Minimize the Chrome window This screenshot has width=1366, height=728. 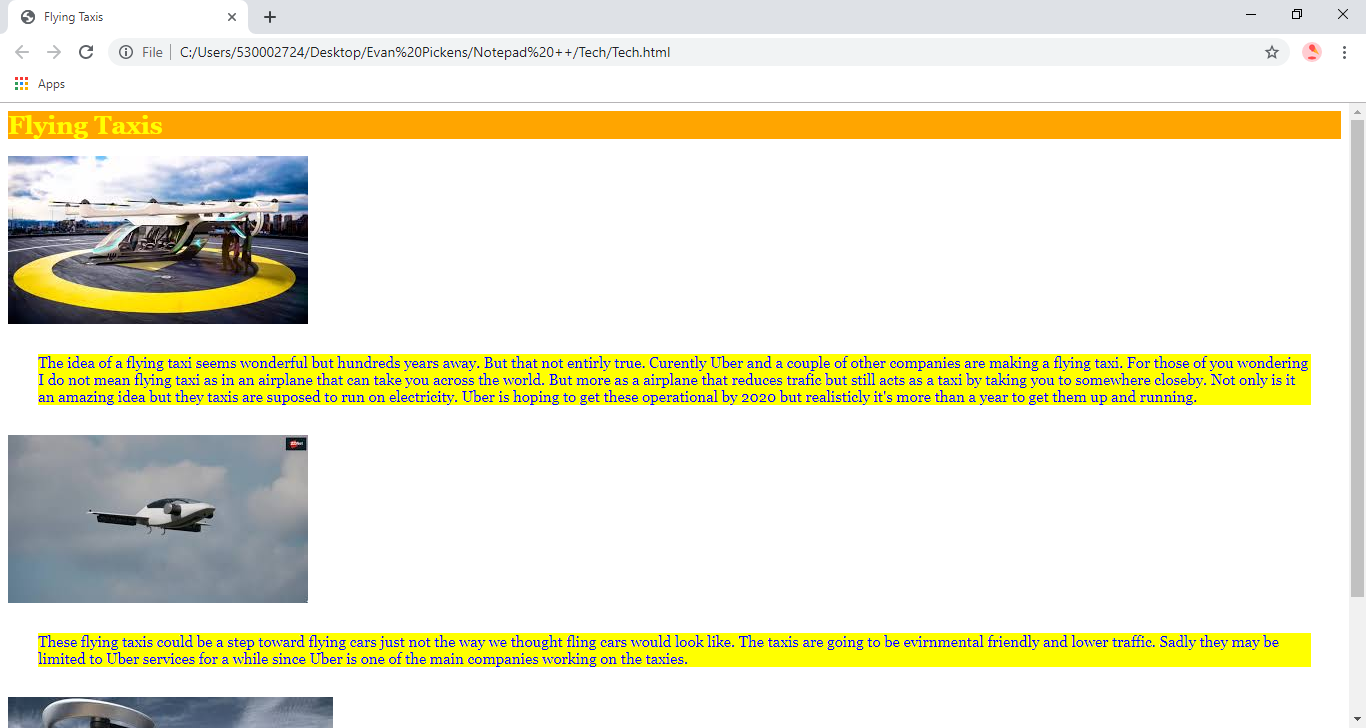point(1251,14)
